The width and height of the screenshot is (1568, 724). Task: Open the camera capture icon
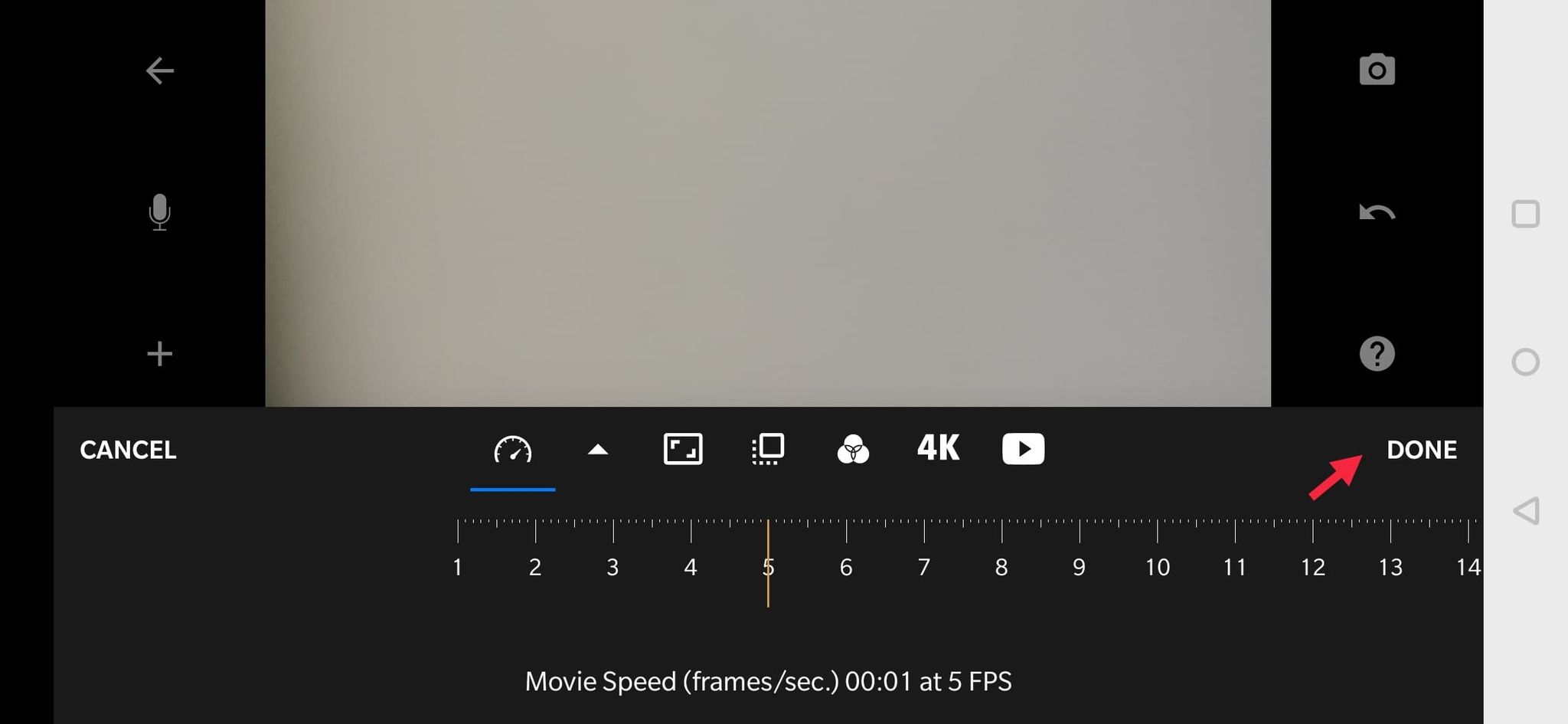[x=1377, y=70]
